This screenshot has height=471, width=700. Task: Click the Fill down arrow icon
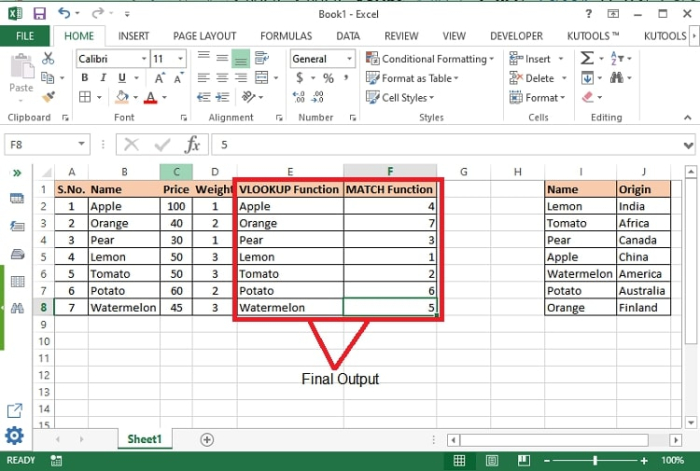(587, 78)
